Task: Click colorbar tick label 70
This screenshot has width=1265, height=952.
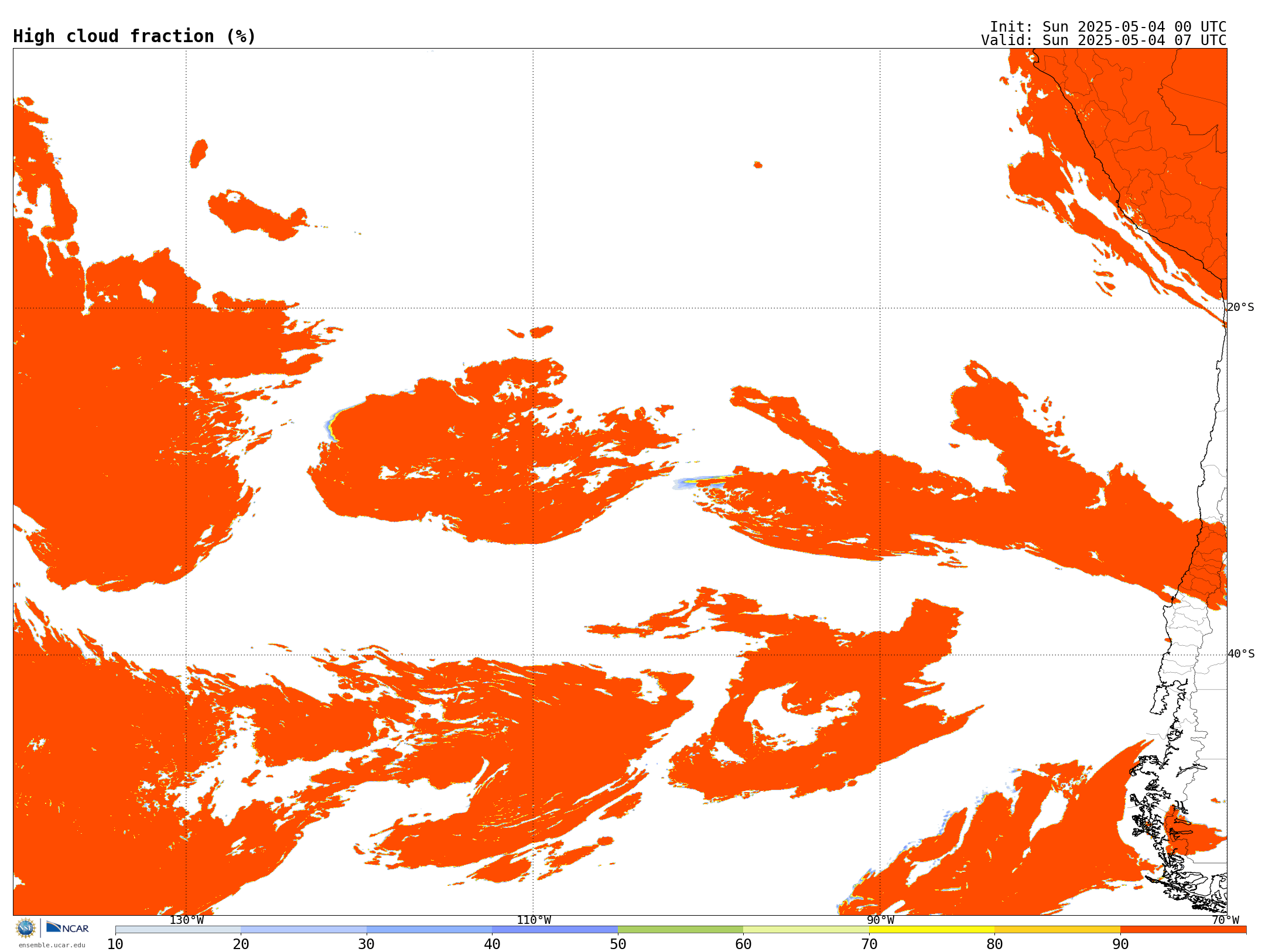Action: pyautogui.click(x=869, y=944)
